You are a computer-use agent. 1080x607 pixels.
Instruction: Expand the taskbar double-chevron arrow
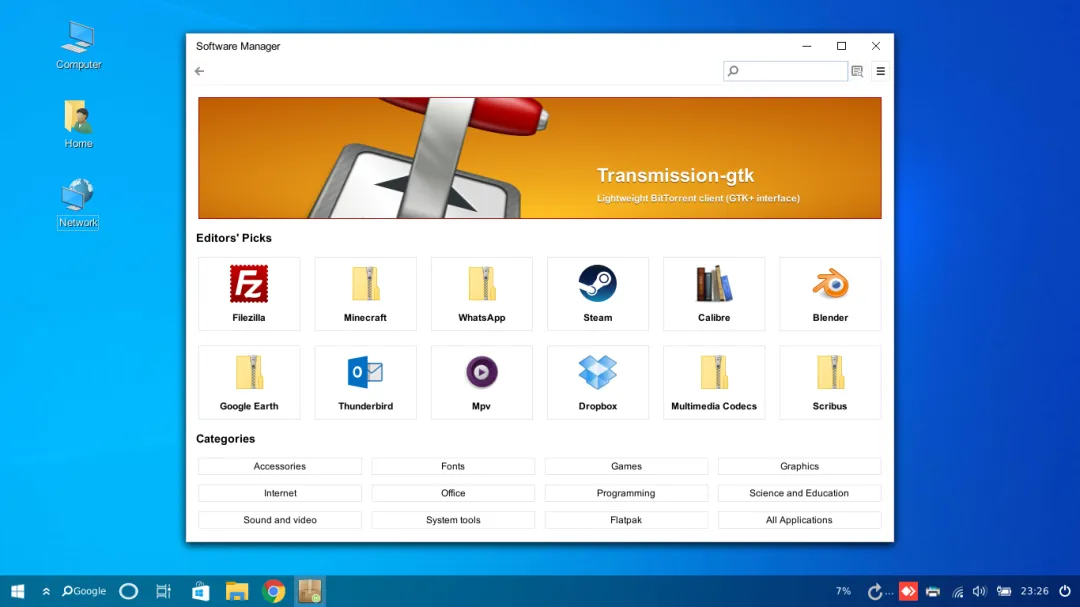pyautogui.click(x=46, y=591)
